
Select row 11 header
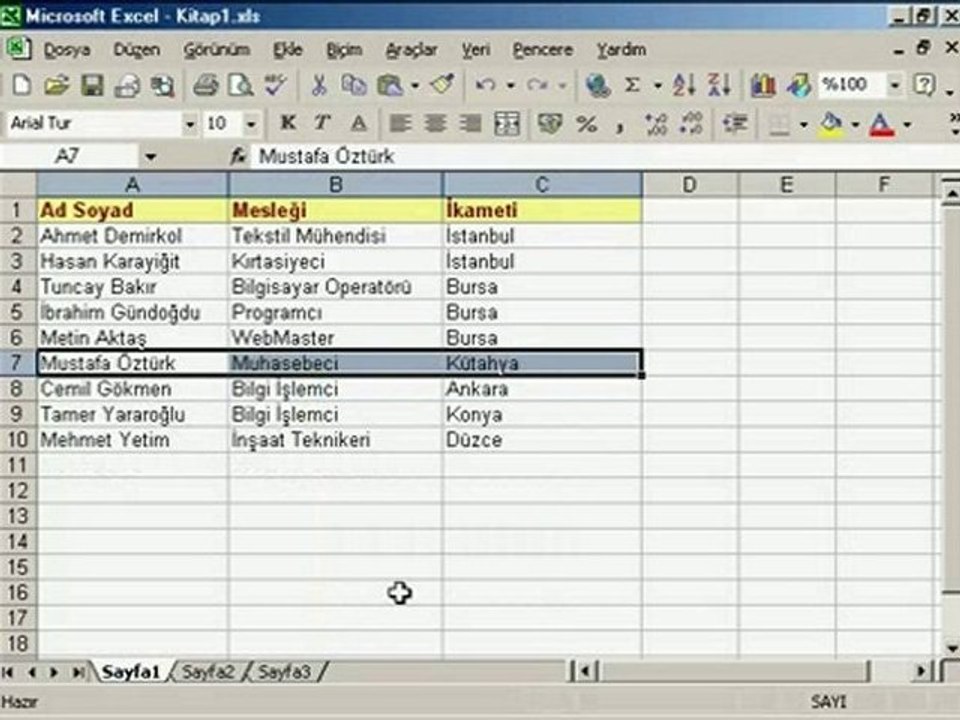[18, 465]
